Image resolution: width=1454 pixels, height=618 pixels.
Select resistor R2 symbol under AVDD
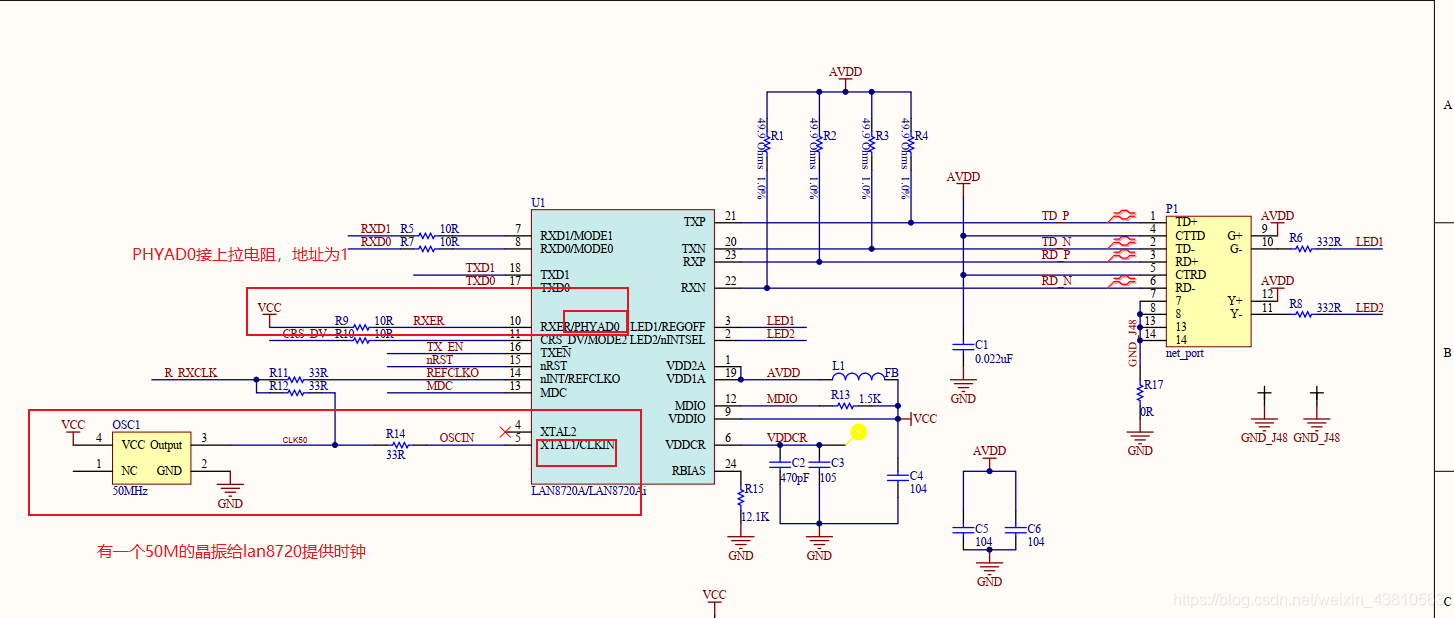point(819,146)
